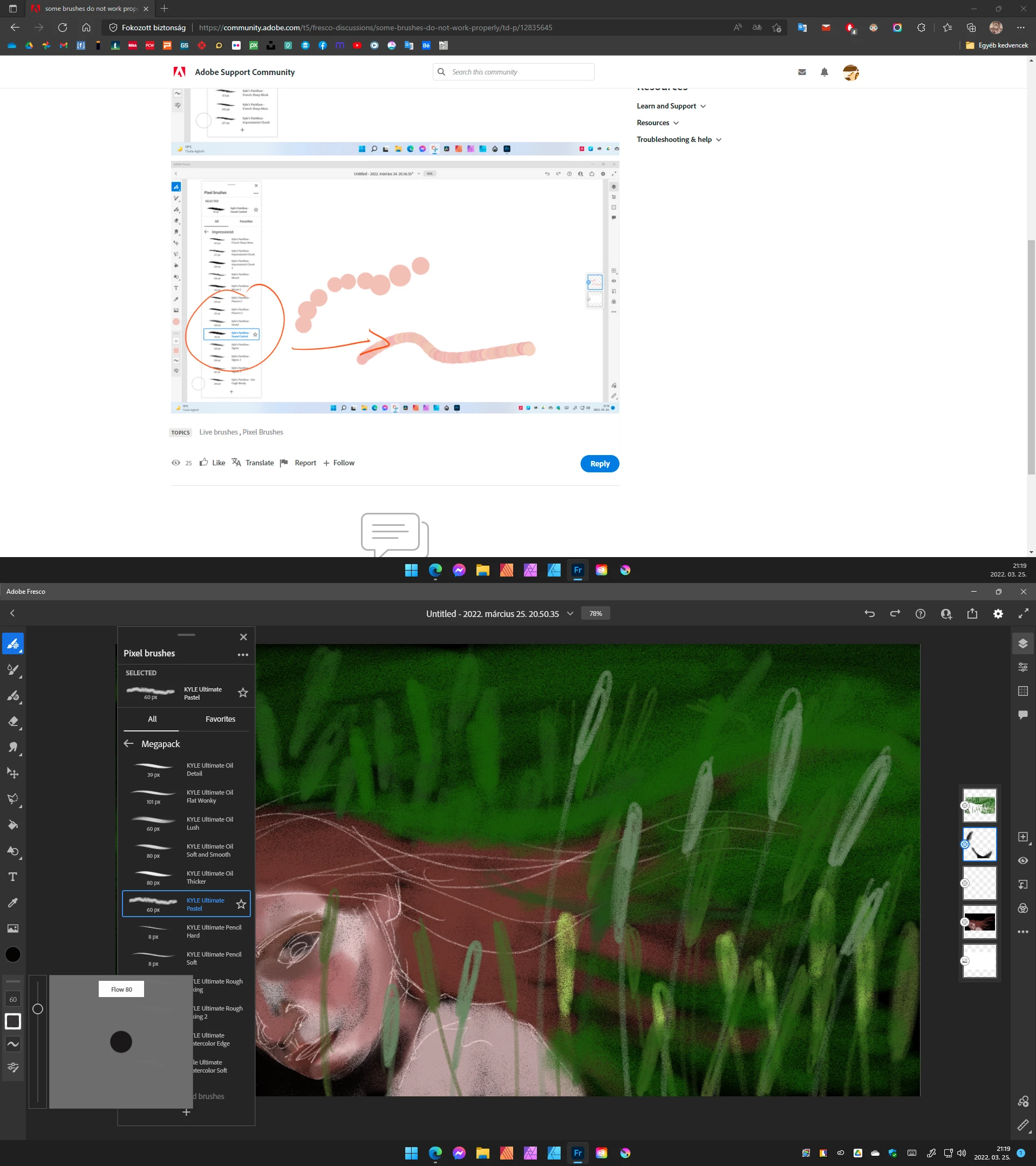This screenshot has width=1036, height=1166.
Task: Select the Live brushes tool
Action: [x=12, y=670]
